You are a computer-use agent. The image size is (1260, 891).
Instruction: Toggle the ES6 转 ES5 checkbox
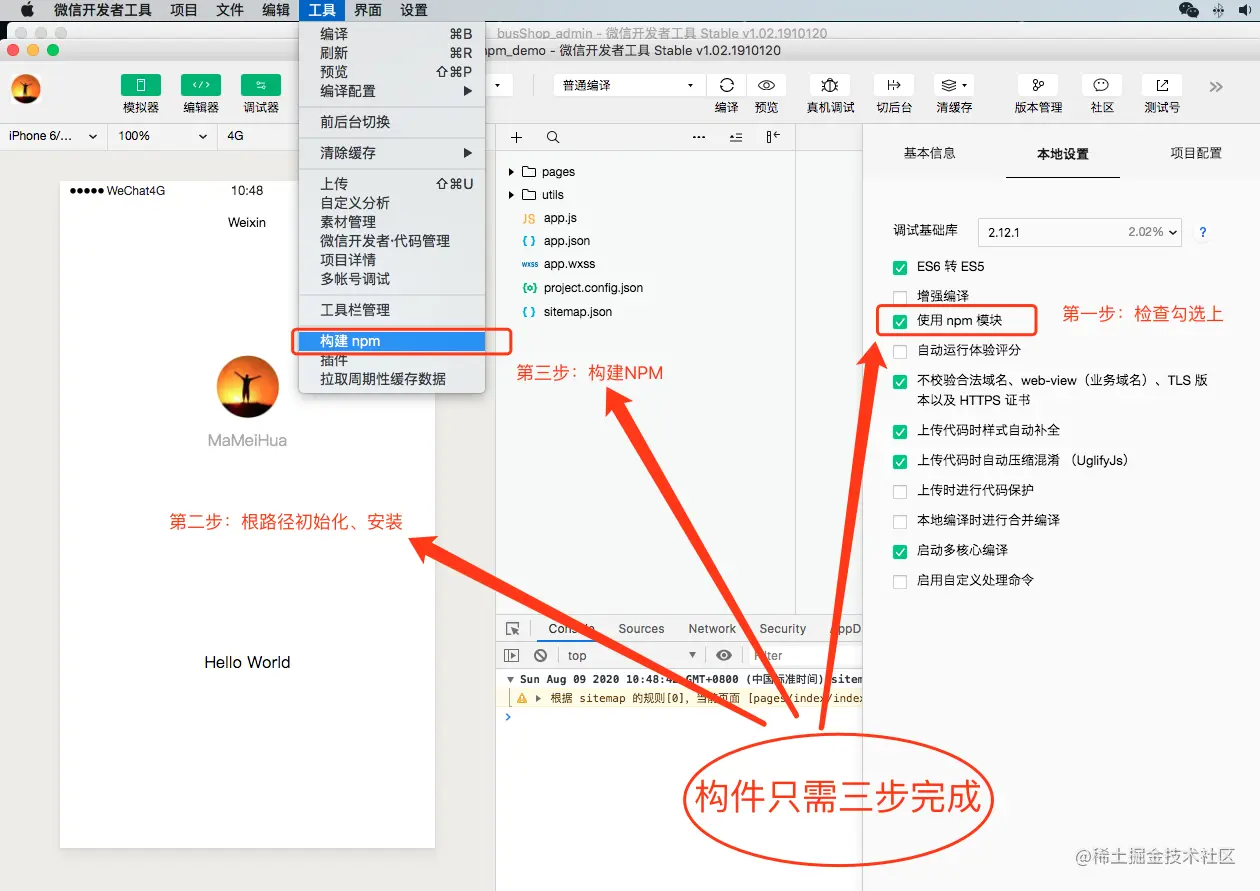click(x=900, y=268)
